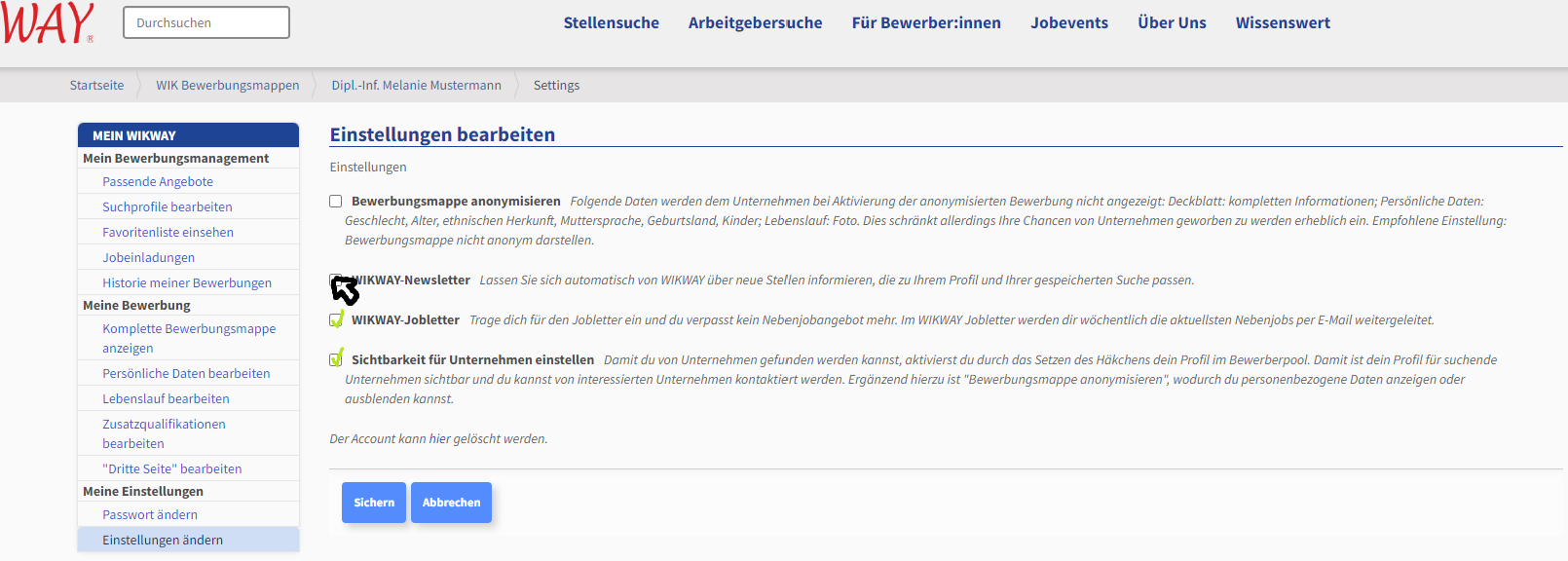Viewport: 1568px width, 561px height.
Task: Open Passwort ändern in sidebar
Action: (150, 515)
